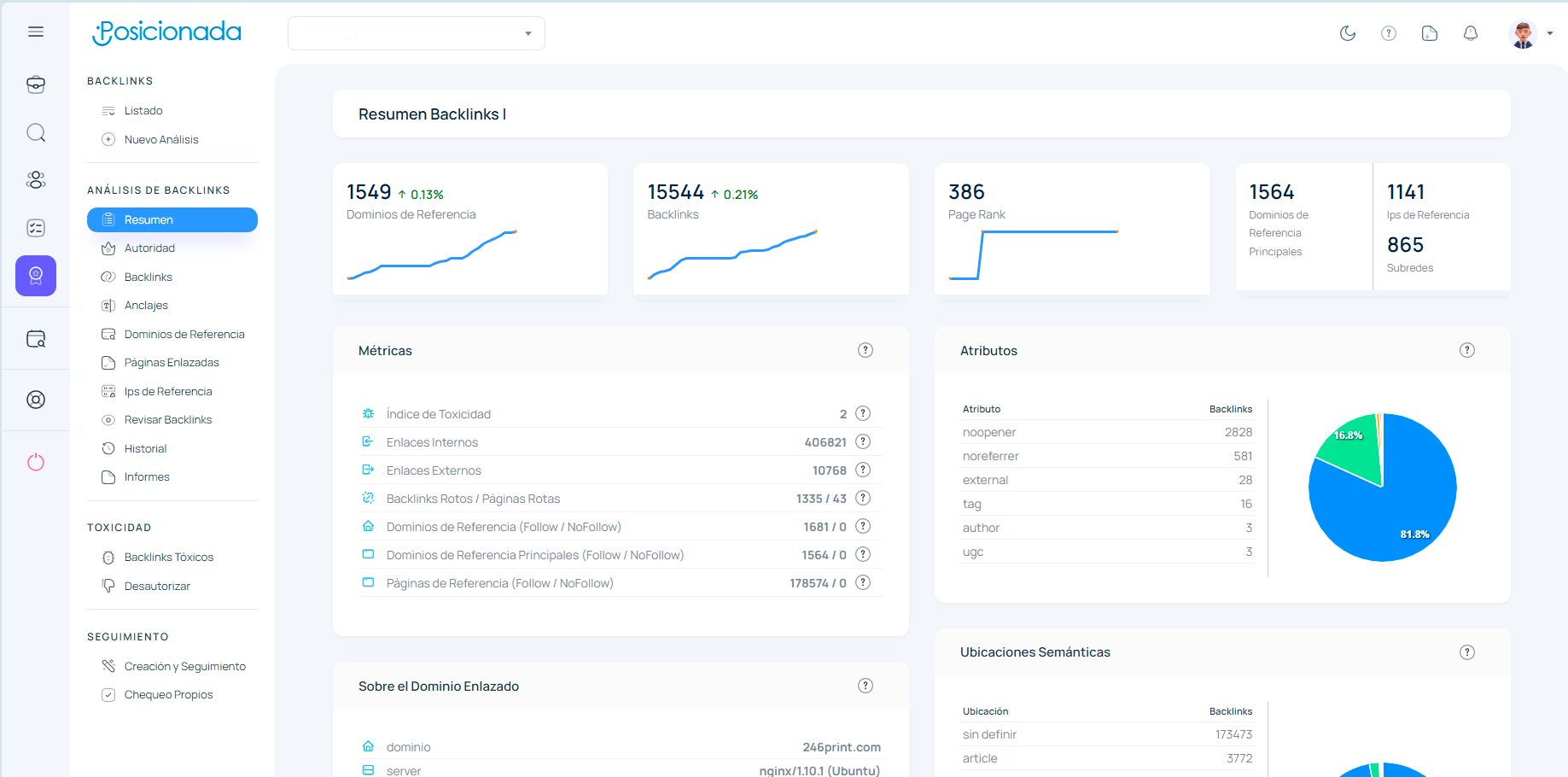Screen dimensions: 1568x777
Task: Open Anclajes in sidebar
Action: pos(146,306)
